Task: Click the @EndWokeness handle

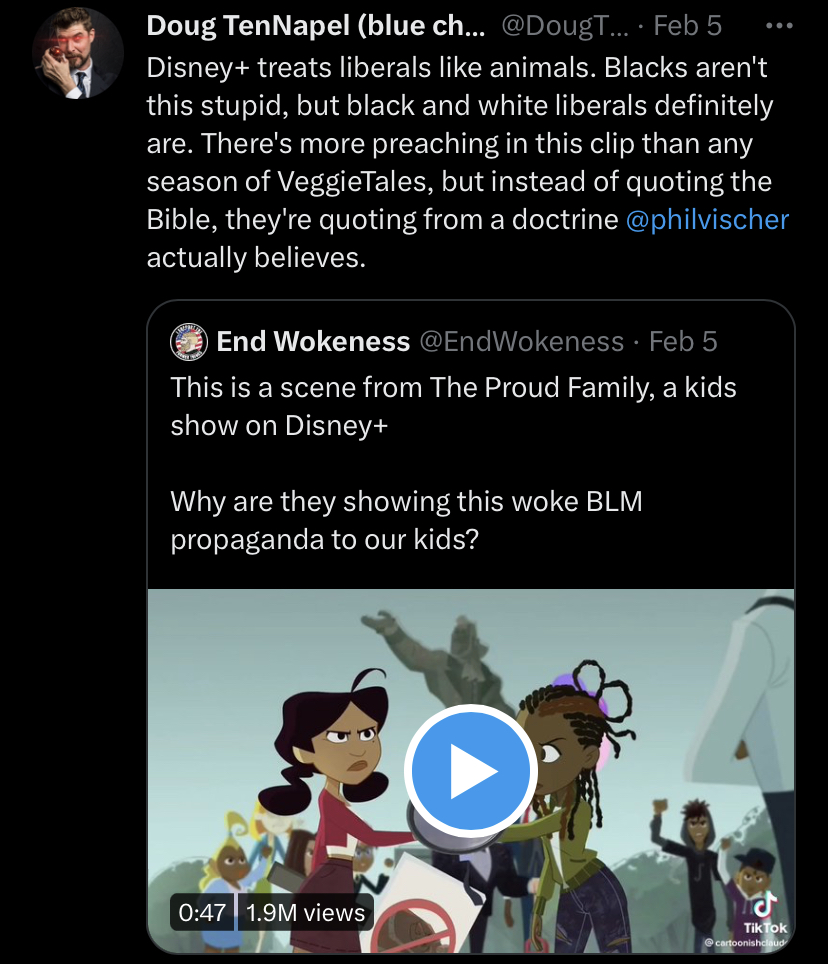Action: (521, 341)
